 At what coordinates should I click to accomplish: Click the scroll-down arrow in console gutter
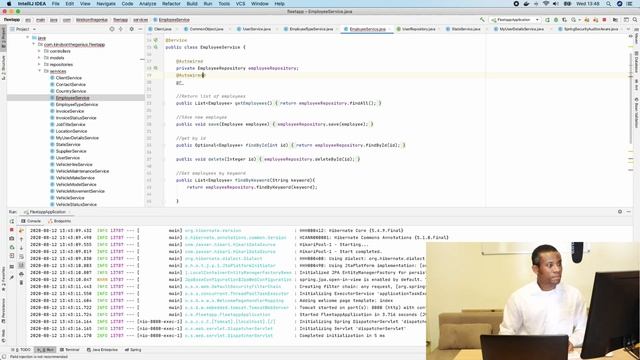[x=22, y=248]
